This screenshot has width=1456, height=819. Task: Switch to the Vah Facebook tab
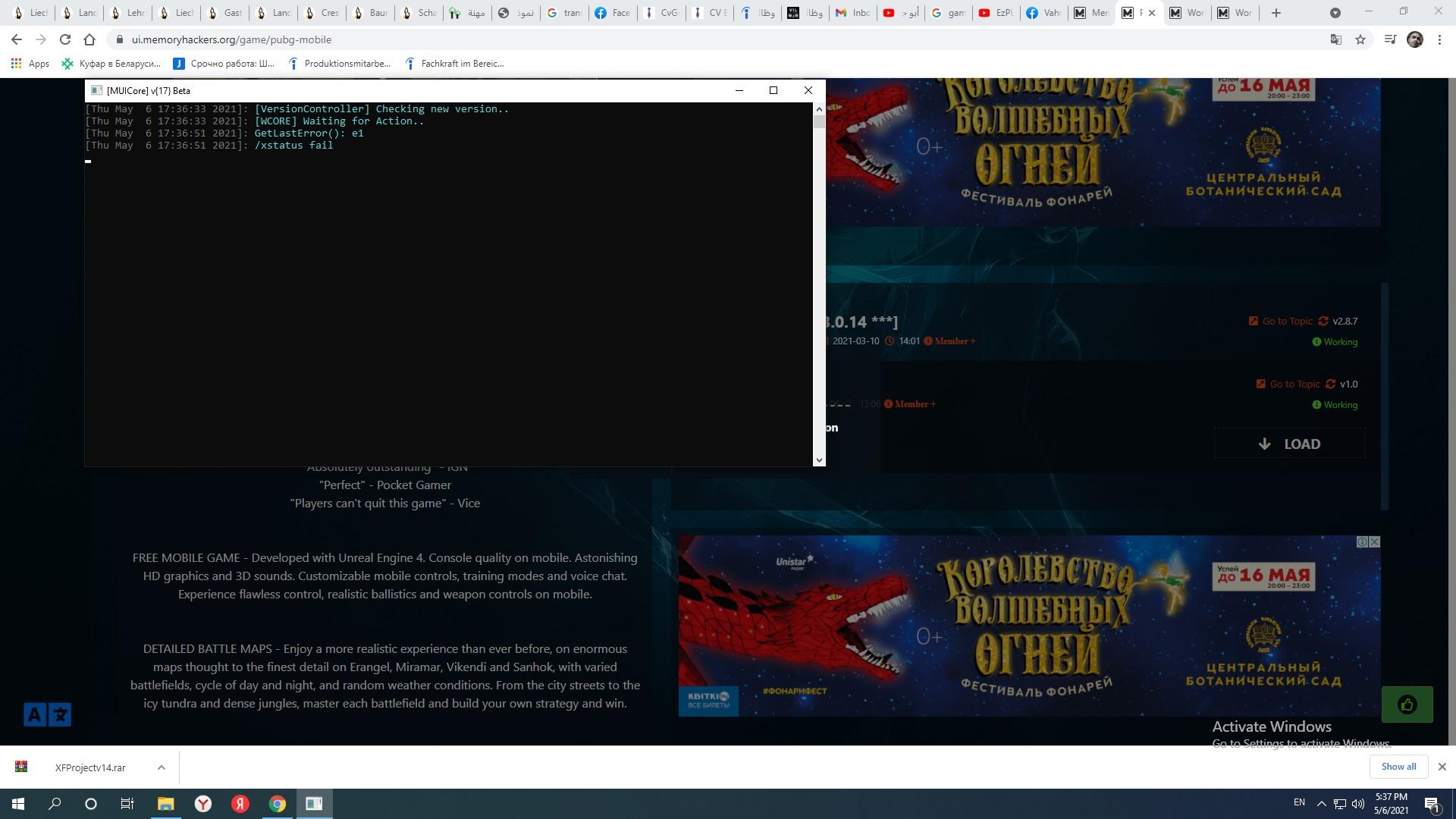pos(1045,13)
